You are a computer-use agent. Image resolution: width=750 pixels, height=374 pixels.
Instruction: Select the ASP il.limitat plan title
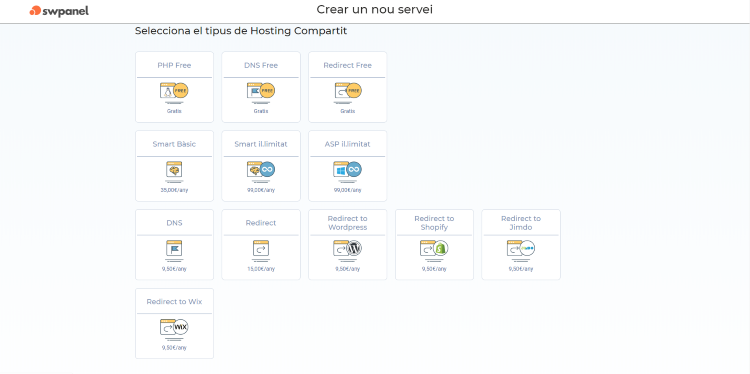click(x=348, y=144)
